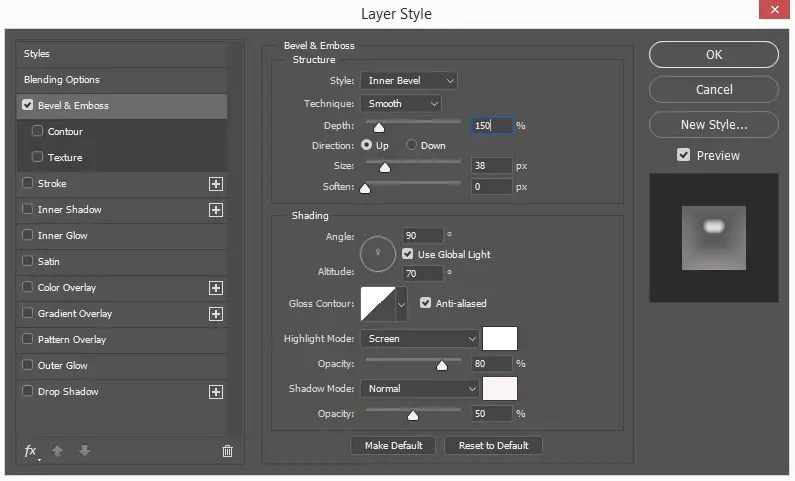Enable the Color Overlay checkbox
The height and width of the screenshot is (481, 795).
click(x=27, y=287)
